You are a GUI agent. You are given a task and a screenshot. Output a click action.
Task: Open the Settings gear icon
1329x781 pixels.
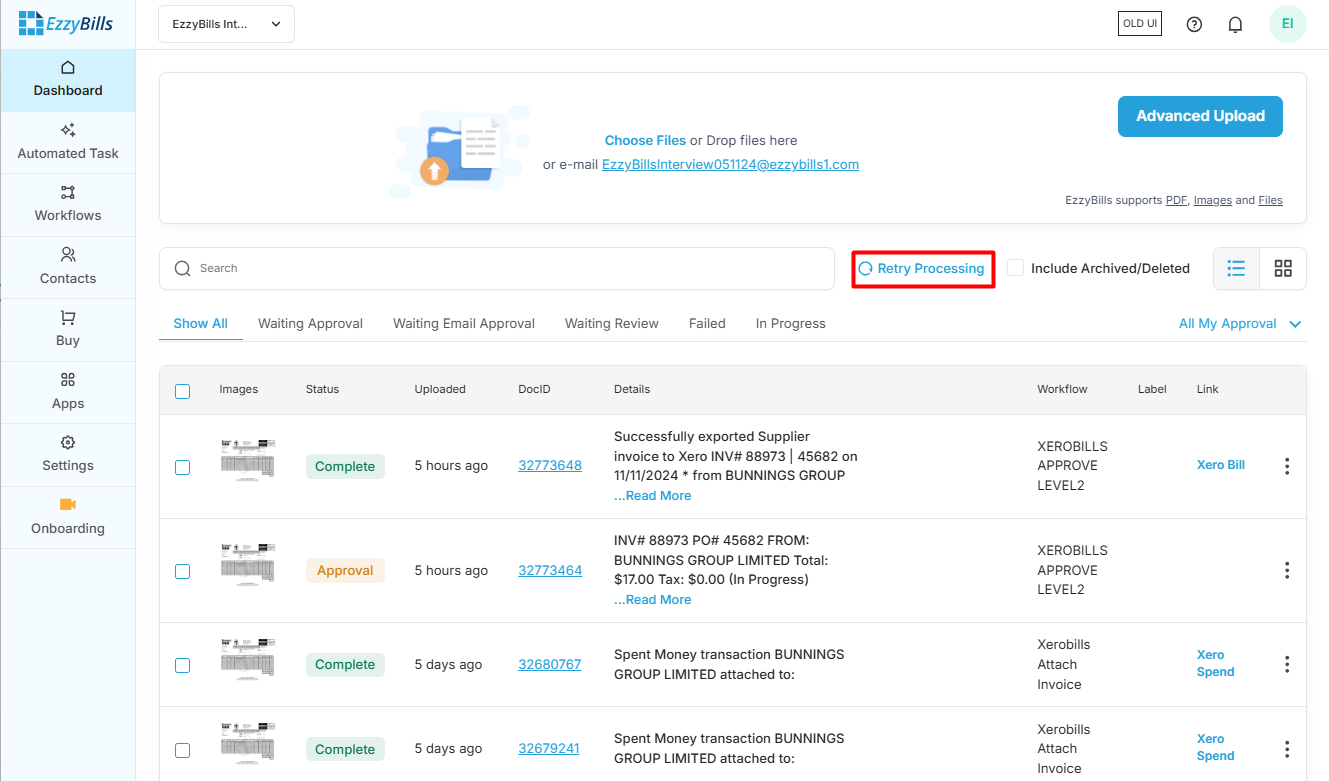(x=68, y=442)
